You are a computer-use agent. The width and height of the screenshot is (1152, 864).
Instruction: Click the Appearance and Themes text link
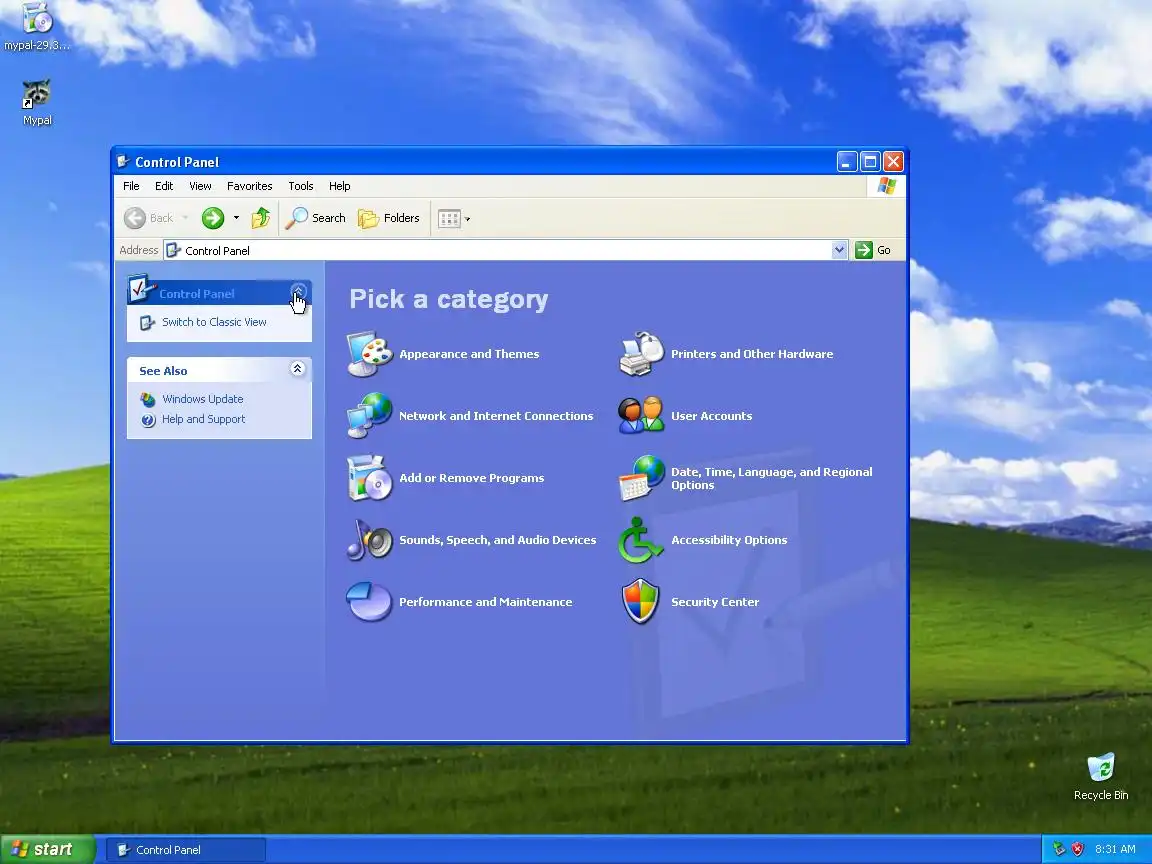pyautogui.click(x=469, y=354)
